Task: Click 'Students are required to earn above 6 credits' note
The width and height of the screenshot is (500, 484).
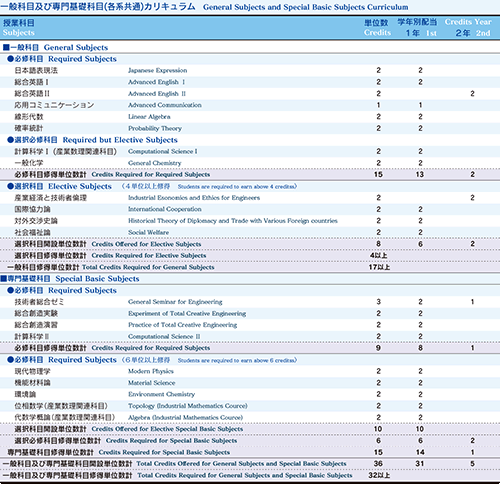Action: [x=237, y=360]
